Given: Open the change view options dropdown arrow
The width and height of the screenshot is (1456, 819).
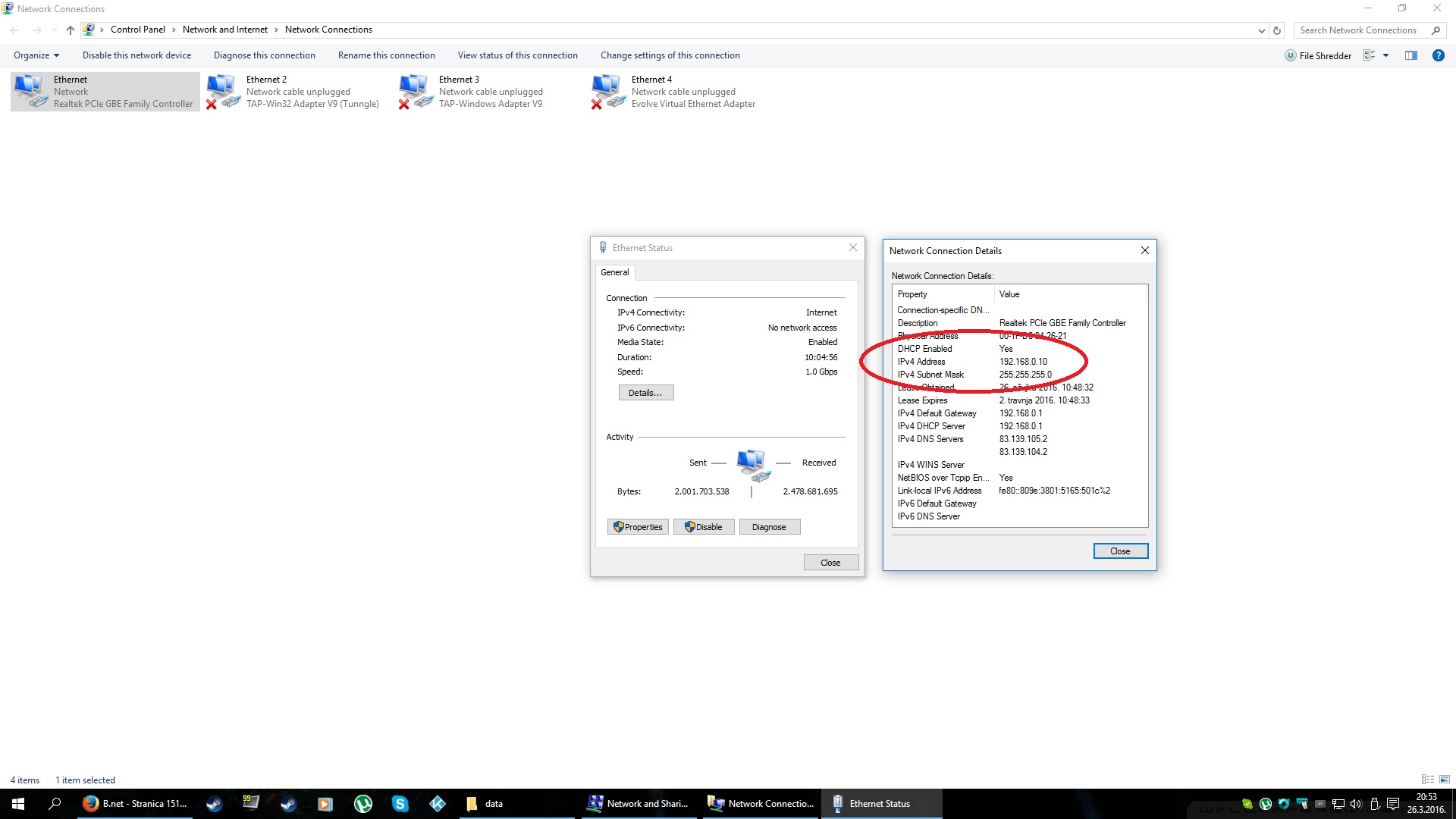Looking at the screenshot, I should coord(1385,55).
